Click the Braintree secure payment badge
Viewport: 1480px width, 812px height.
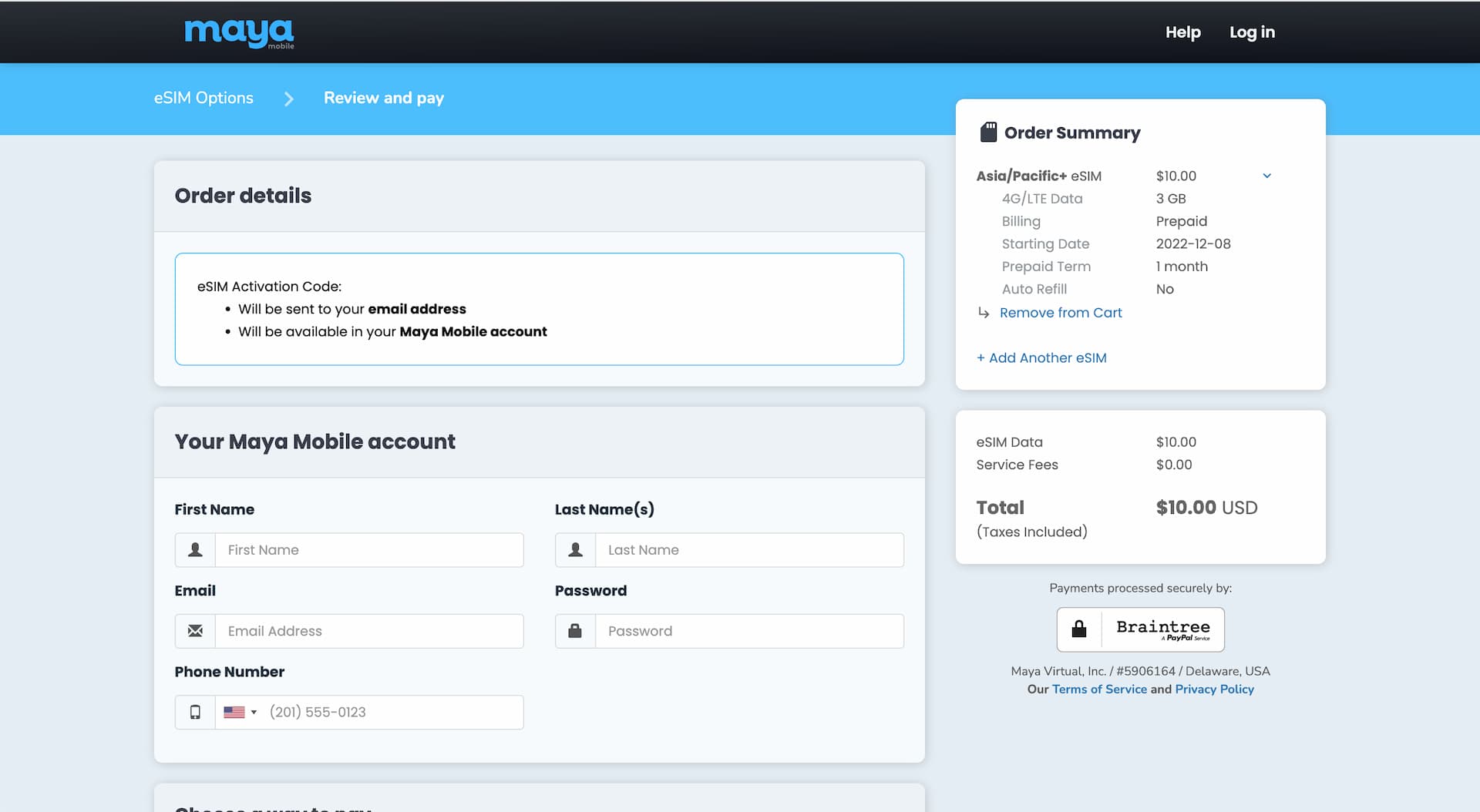pos(1140,629)
